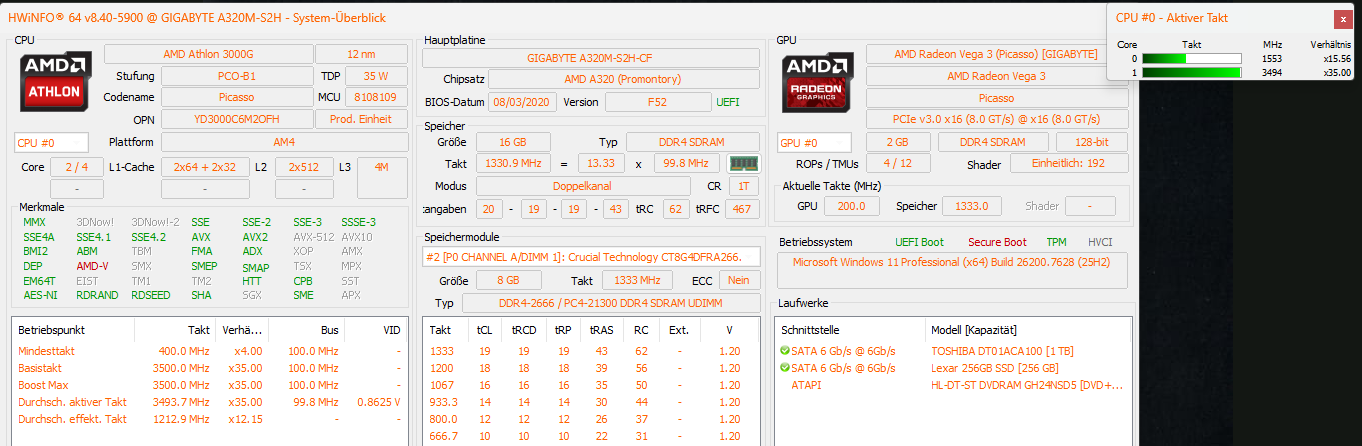Click the AMD Athlon CPU logo
The image size is (1362, 446).
[x=56, y=81]
